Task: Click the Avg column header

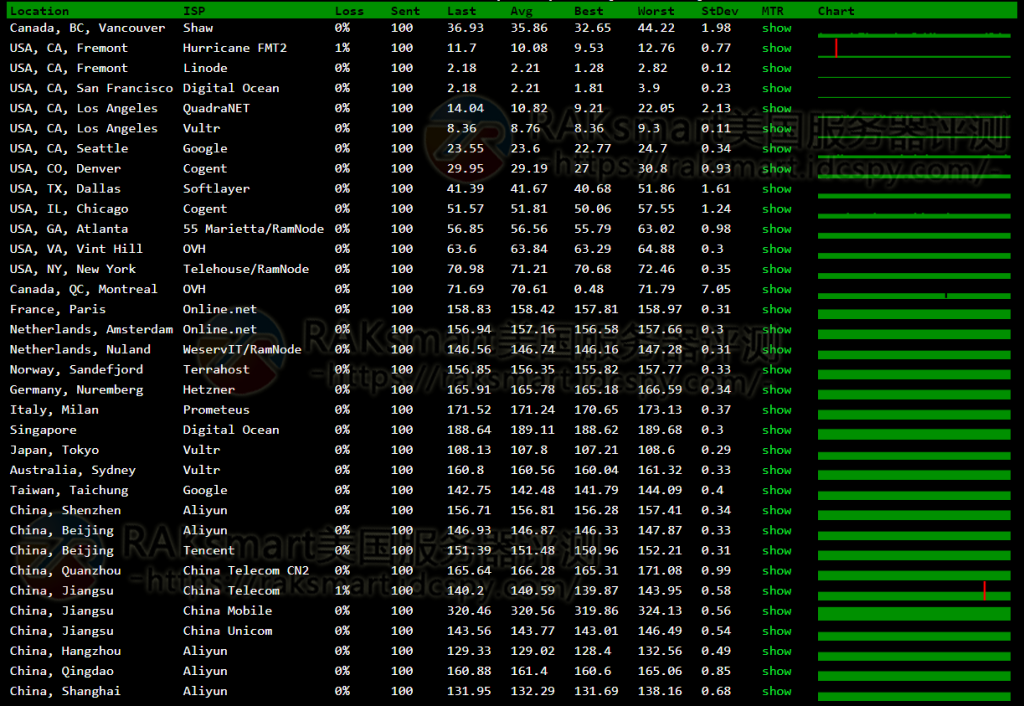Action: tap(521, 11)
